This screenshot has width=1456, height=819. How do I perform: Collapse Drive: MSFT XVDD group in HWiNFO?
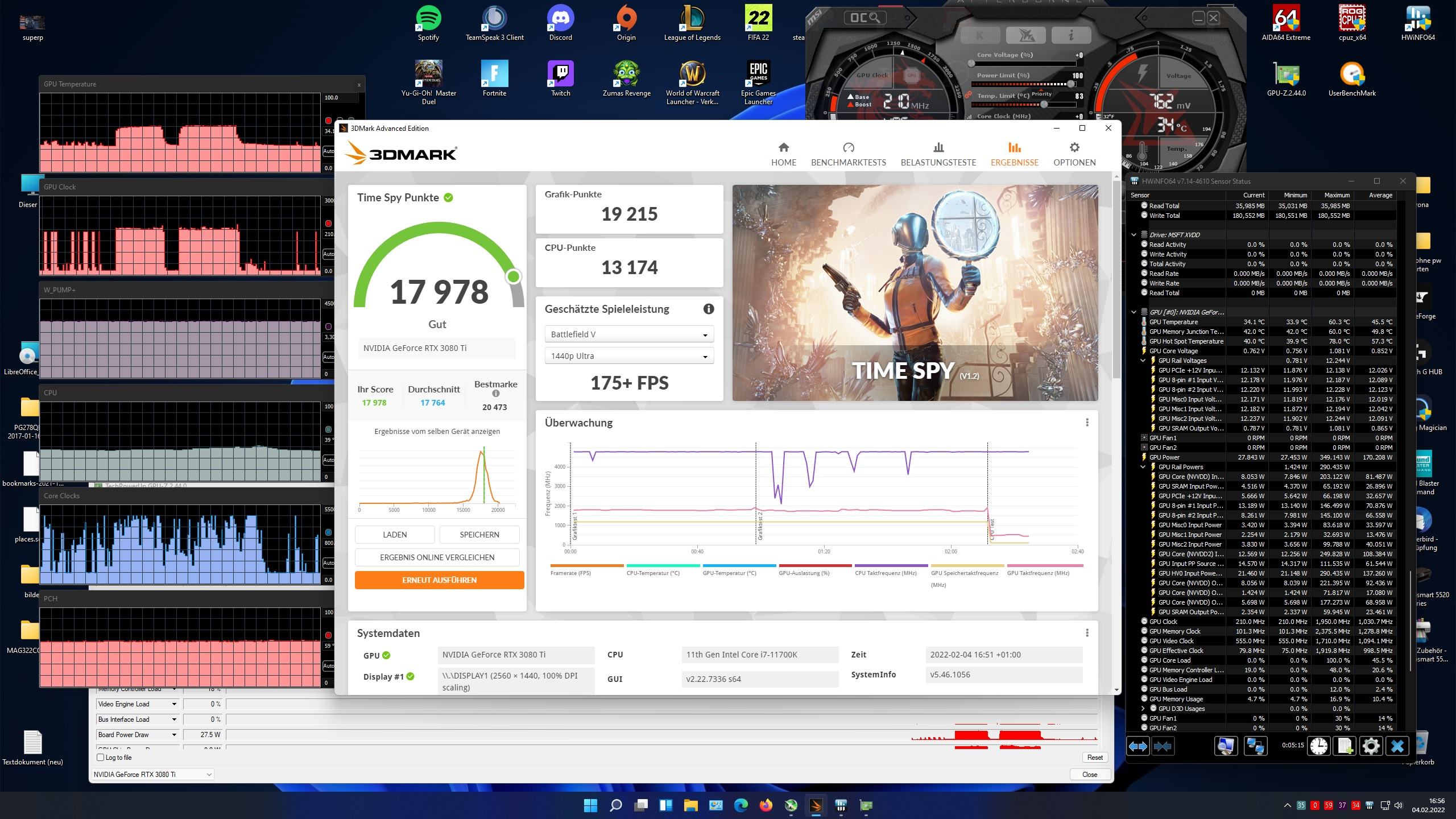click(1134, 235)
